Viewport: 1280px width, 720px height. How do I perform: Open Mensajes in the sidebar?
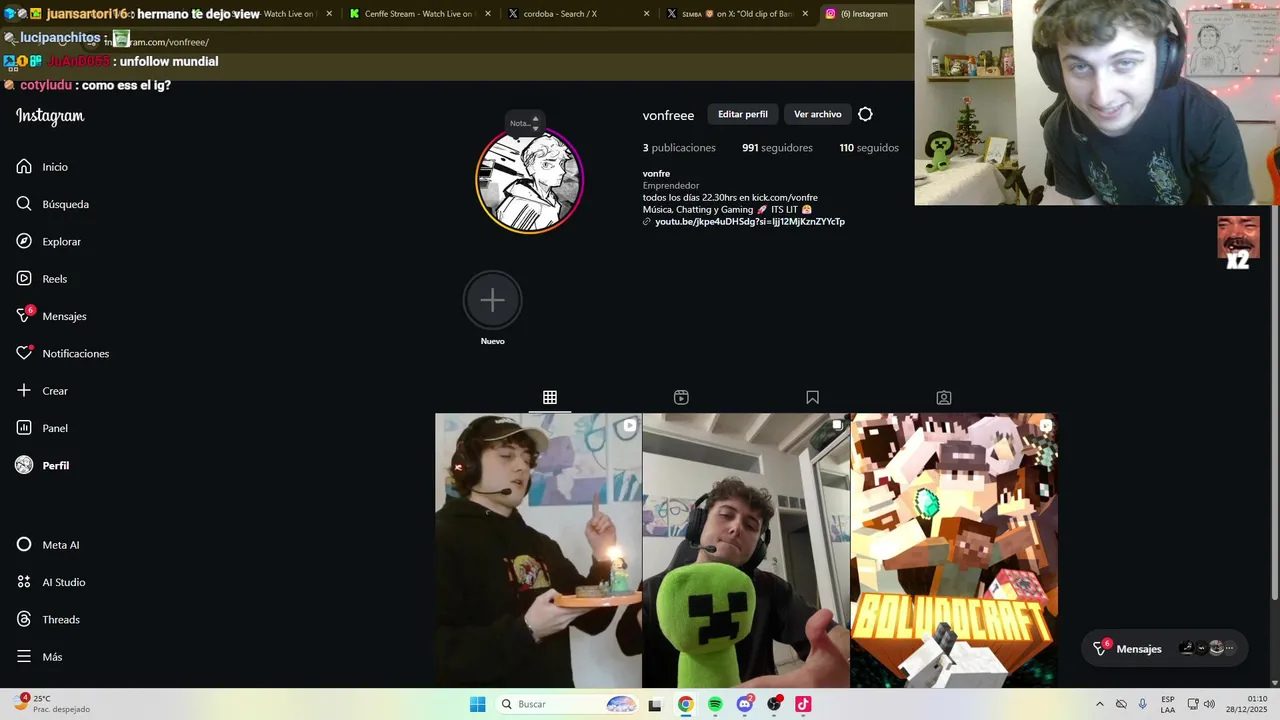point(51,316)
